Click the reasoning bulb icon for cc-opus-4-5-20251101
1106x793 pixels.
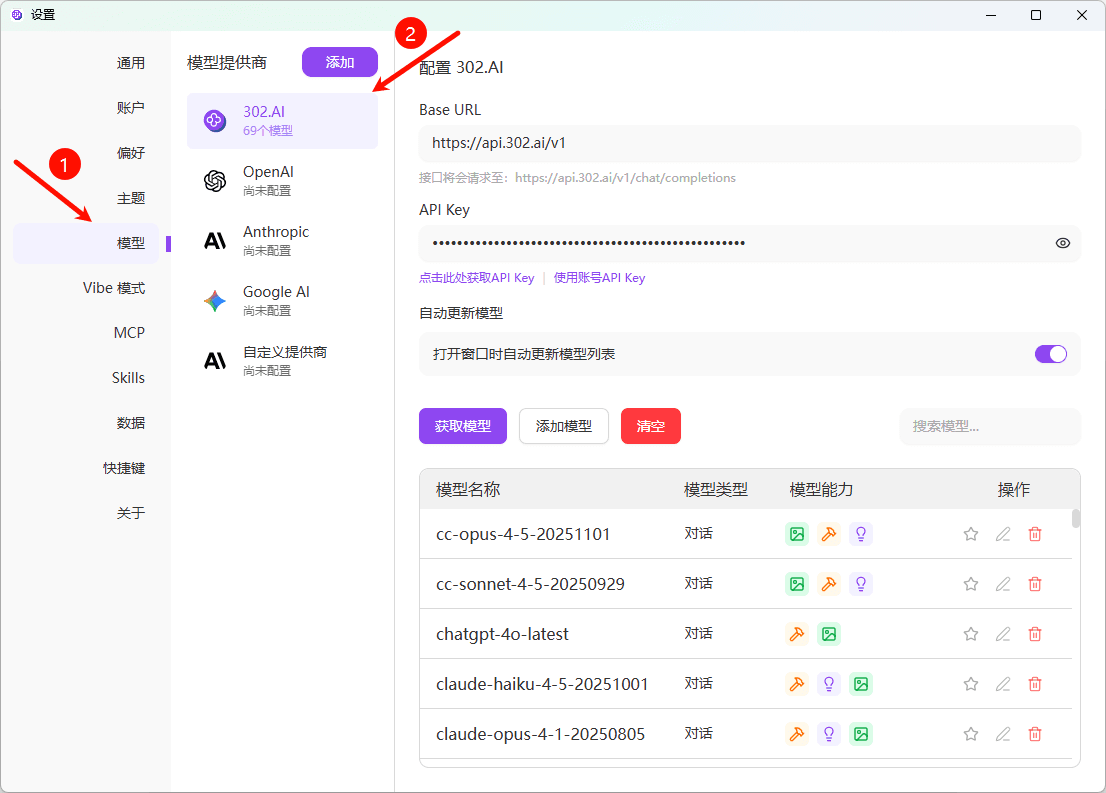tap(861, 534)
